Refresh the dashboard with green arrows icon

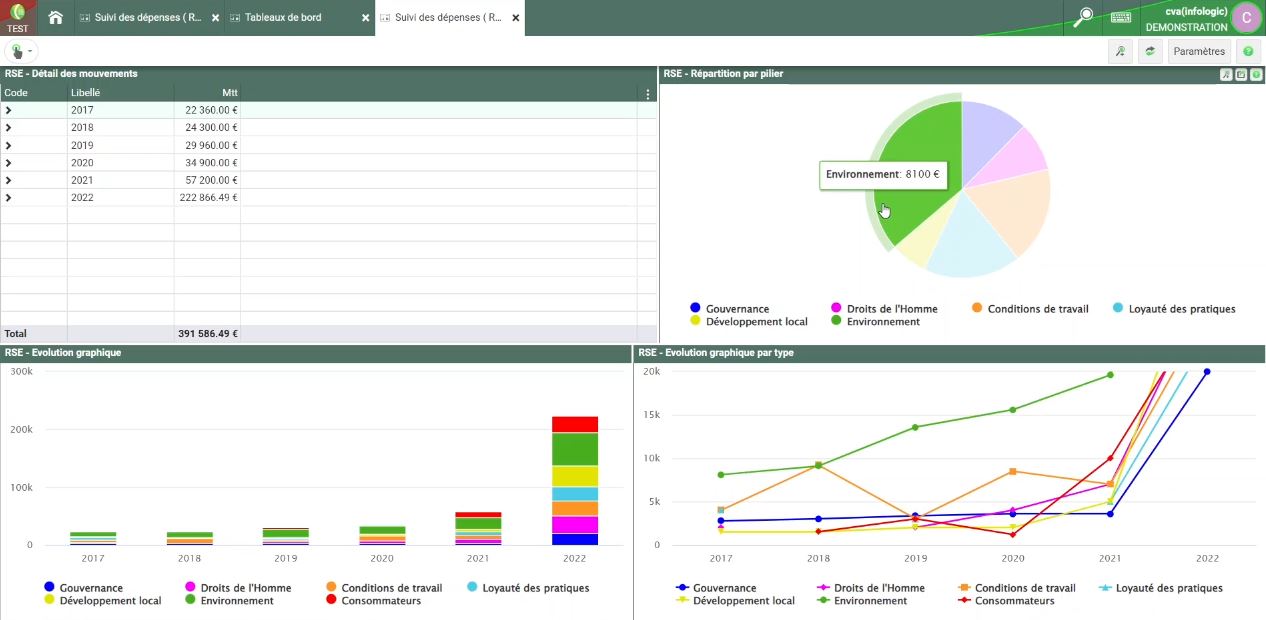click(1151, 51)
